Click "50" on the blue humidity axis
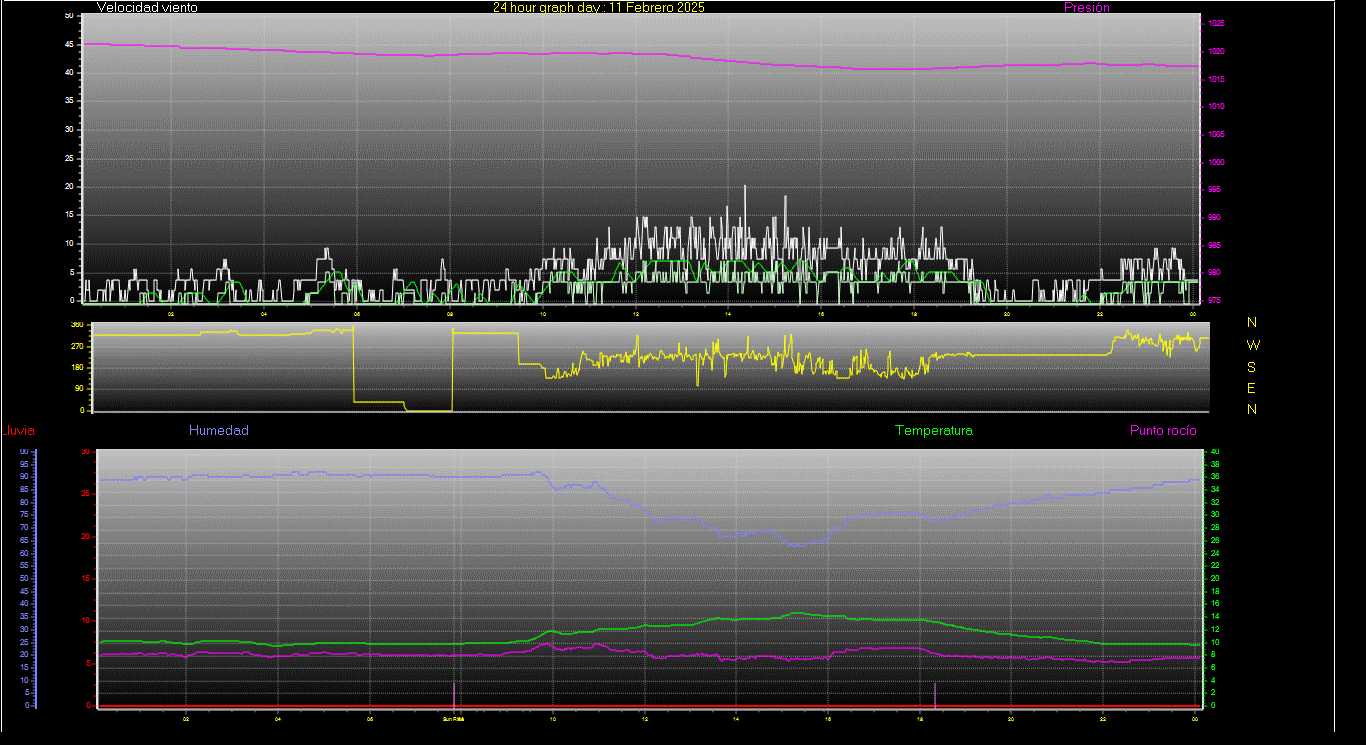The width and height of the screenshot is (1366, 745). tap(23, 578)
